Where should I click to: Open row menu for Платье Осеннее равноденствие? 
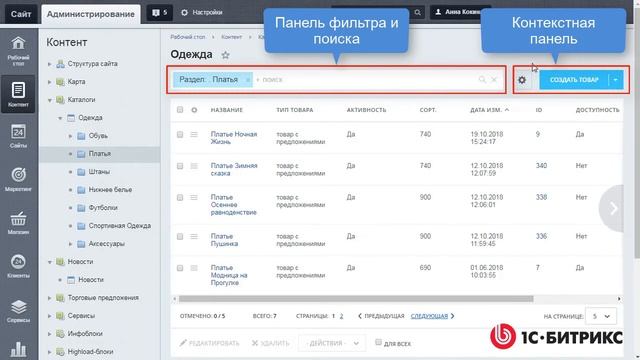coord(194,197)
